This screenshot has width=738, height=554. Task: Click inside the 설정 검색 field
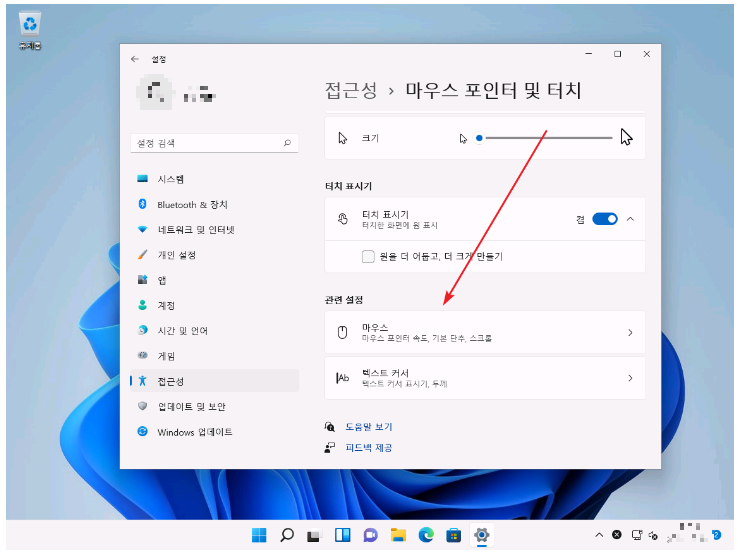click(x=215, y=143)
